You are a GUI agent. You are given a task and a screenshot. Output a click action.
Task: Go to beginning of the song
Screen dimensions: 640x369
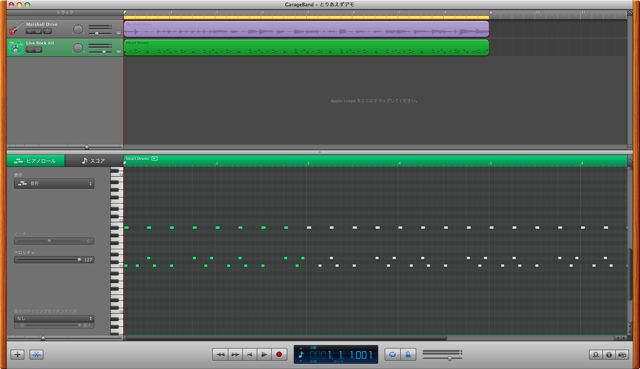(249, 354)
